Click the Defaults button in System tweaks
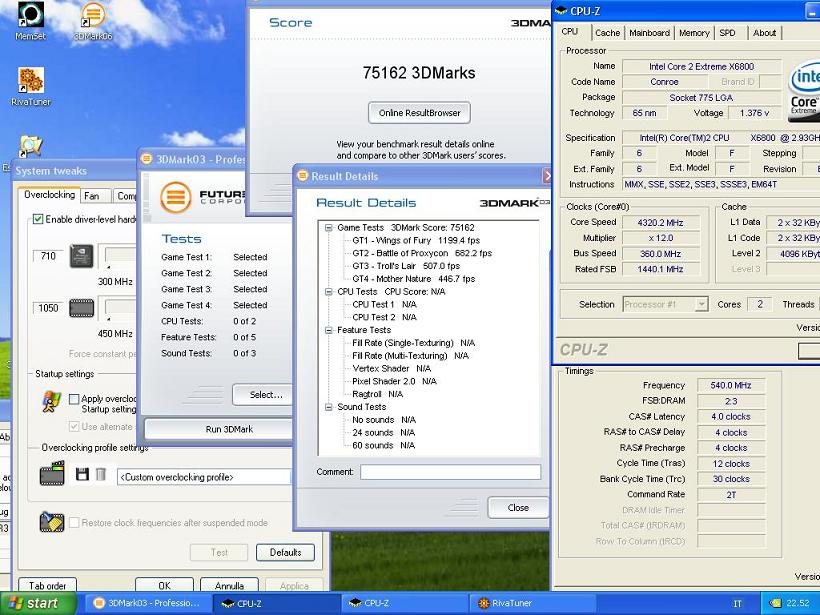This screenshot has width=820, height=615. tap(286, 553)
